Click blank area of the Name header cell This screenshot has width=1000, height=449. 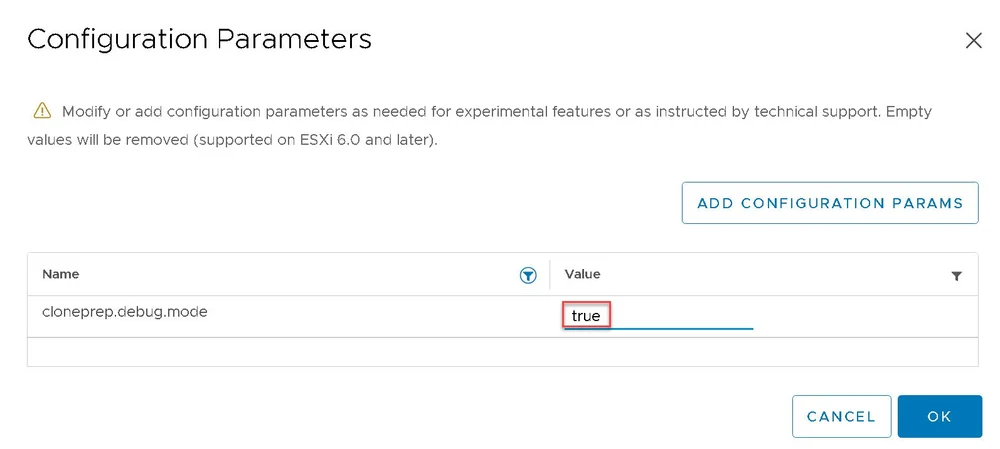tap(300, 274)
